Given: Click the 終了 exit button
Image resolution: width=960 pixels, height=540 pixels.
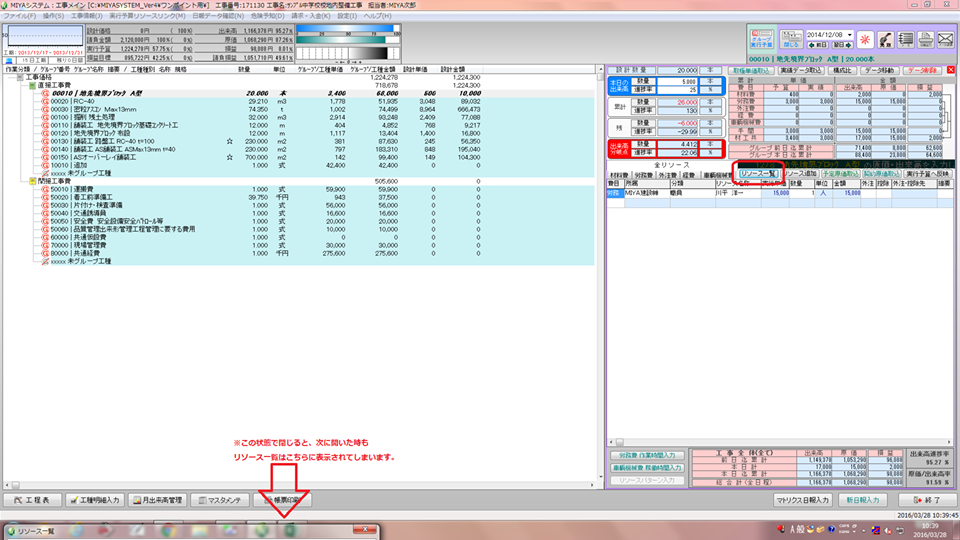Looking at the screenshot, I should pyautogui.click(x=927, y=500).
